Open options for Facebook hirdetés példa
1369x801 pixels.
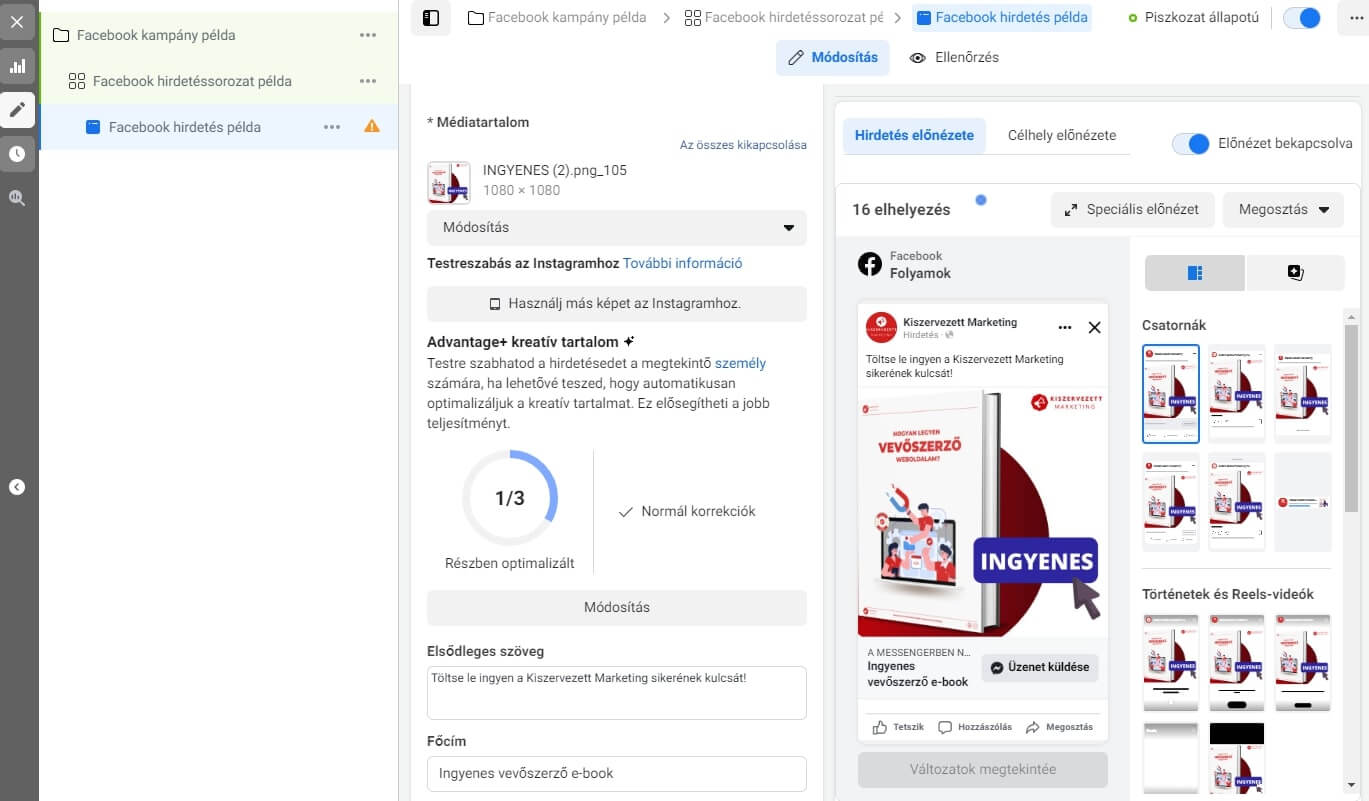tap(332, 127)
